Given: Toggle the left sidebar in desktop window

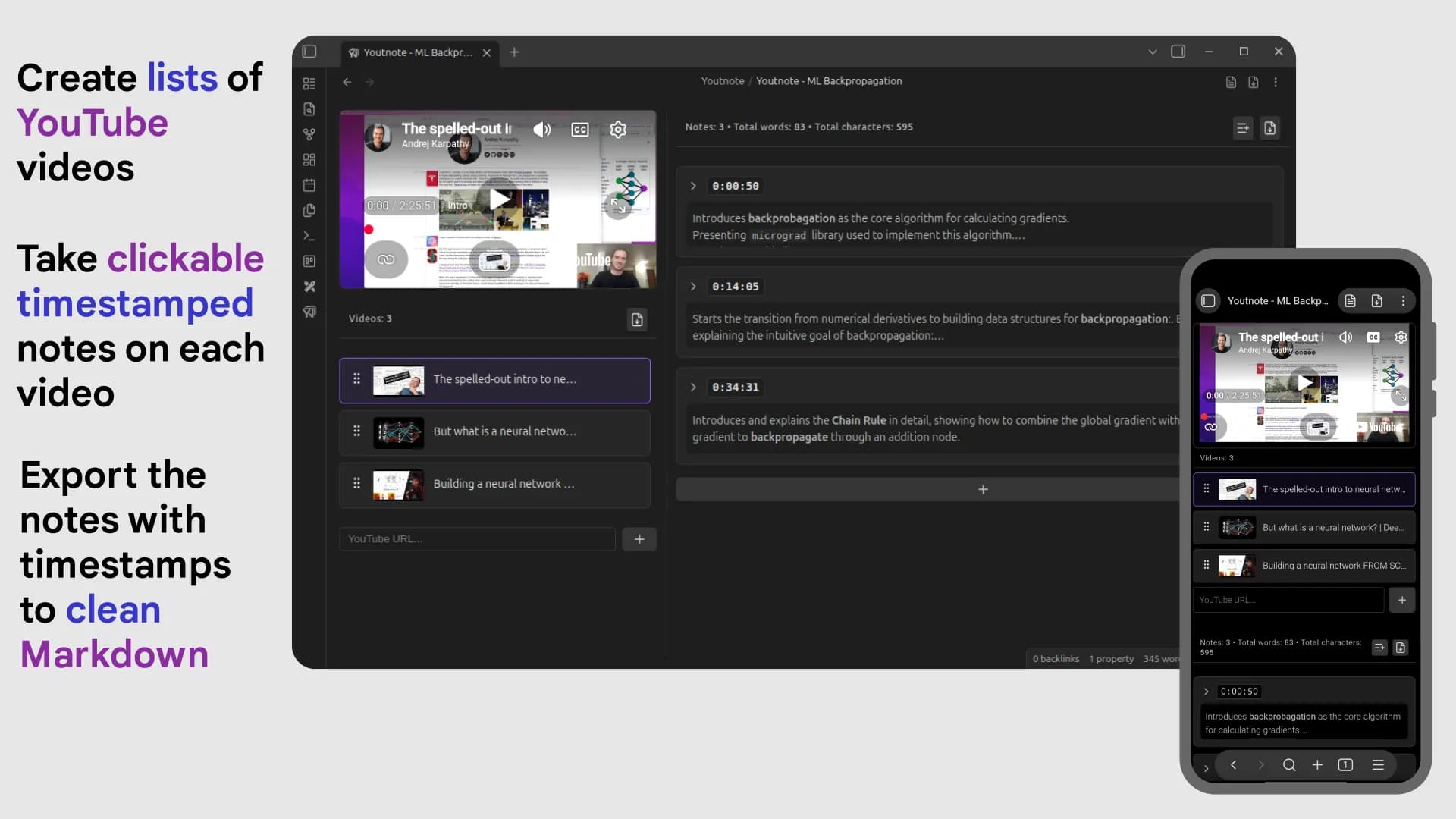Looking at the screenshot, I should [309, 52].
